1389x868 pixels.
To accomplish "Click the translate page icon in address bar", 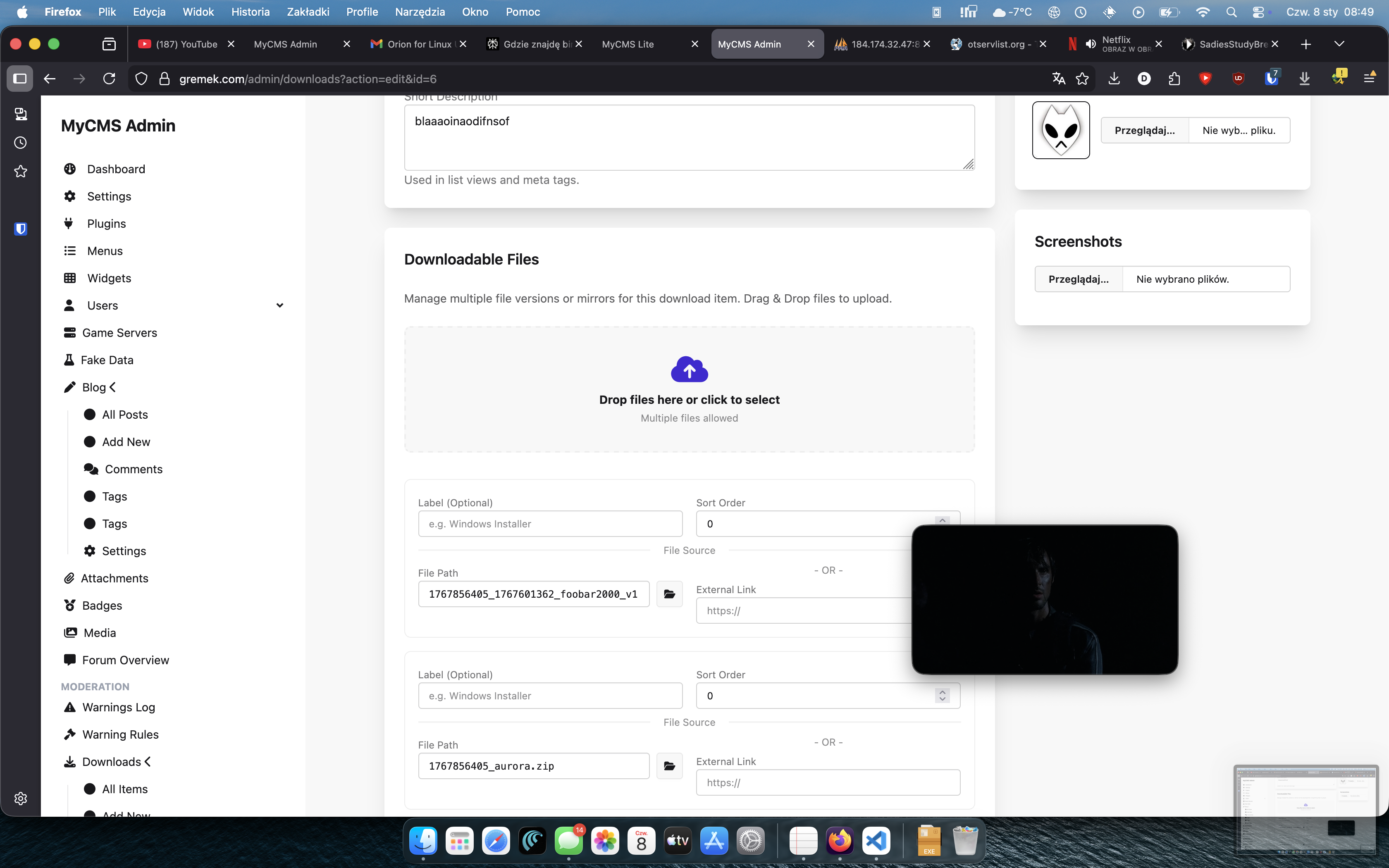I will (1058, 79).
